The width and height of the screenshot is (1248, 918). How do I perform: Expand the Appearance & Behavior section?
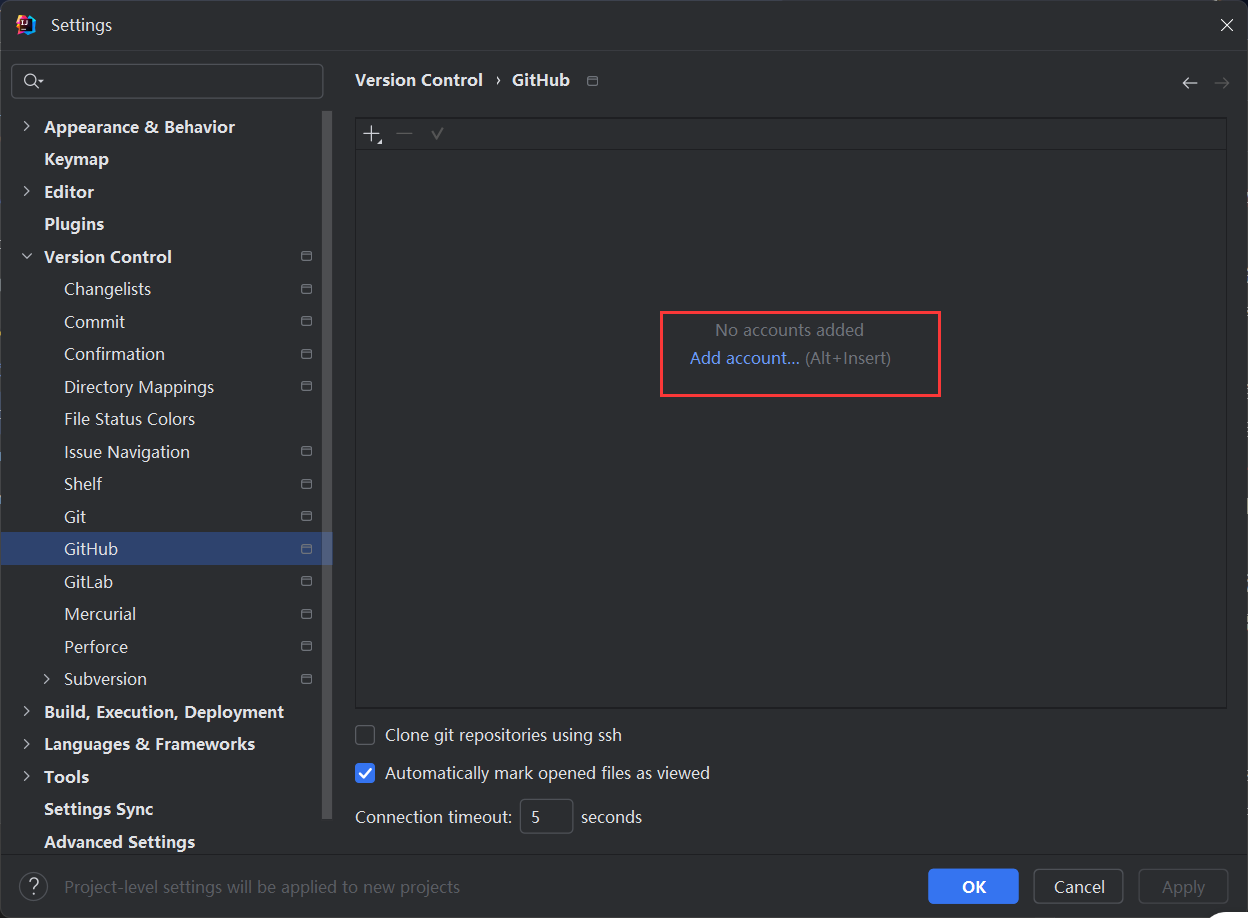coord(27,127)
